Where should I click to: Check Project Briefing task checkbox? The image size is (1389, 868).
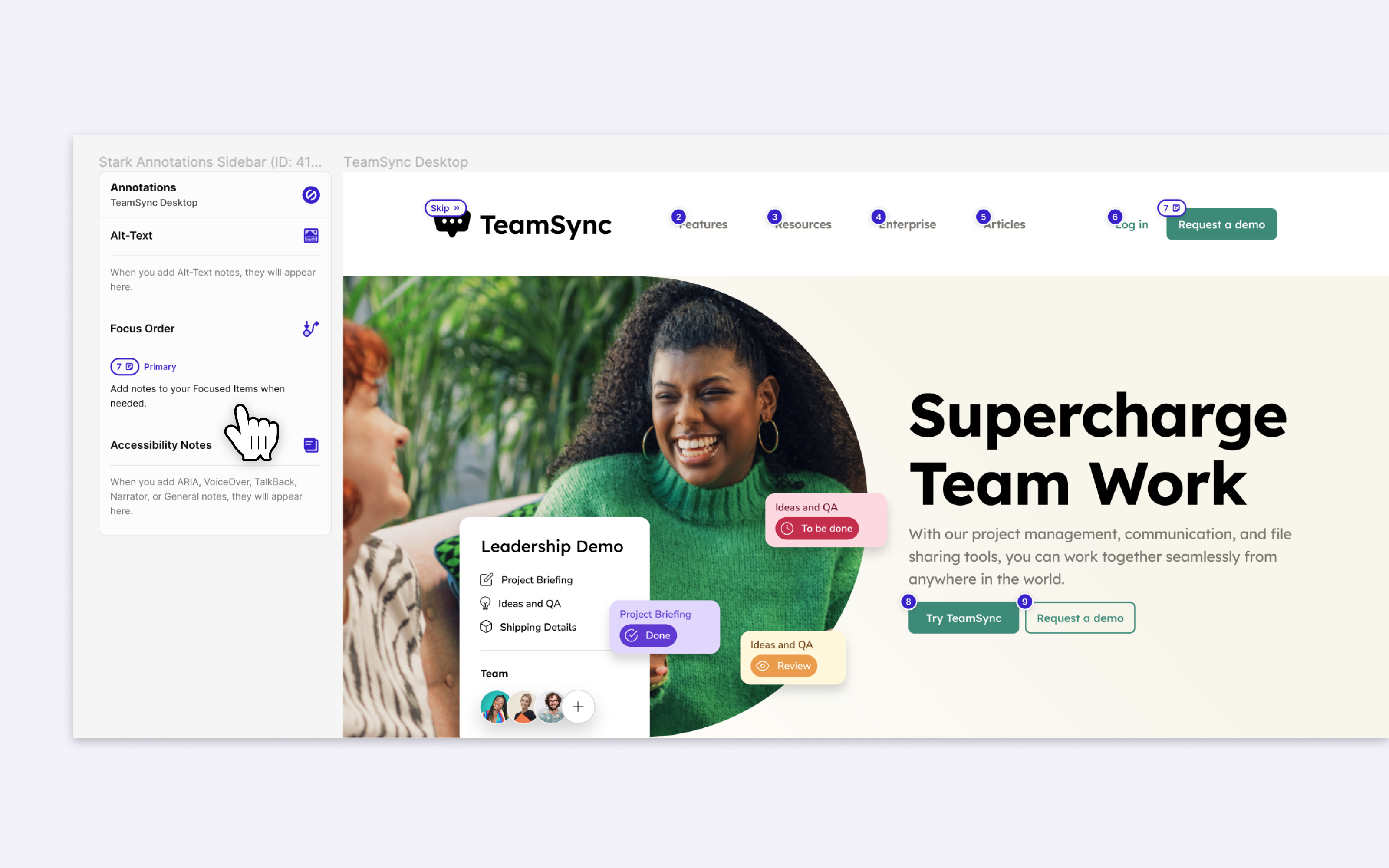(487, 579)
